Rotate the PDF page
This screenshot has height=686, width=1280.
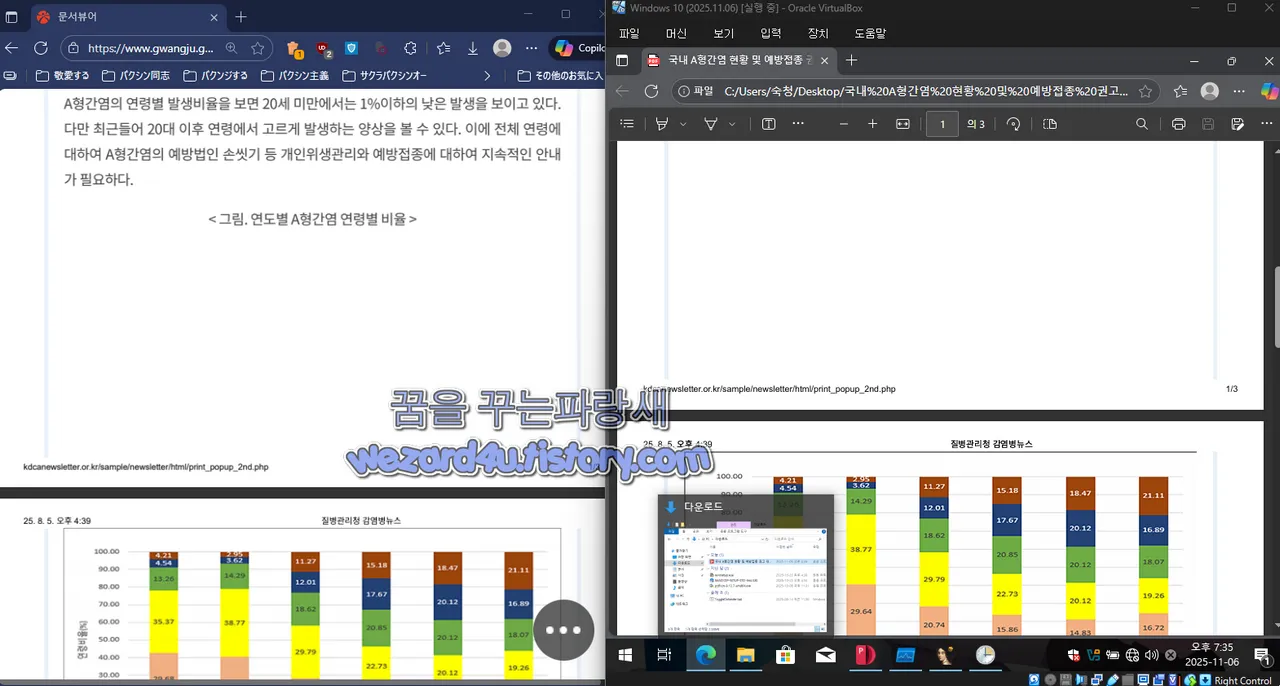tap(1013, 124)
